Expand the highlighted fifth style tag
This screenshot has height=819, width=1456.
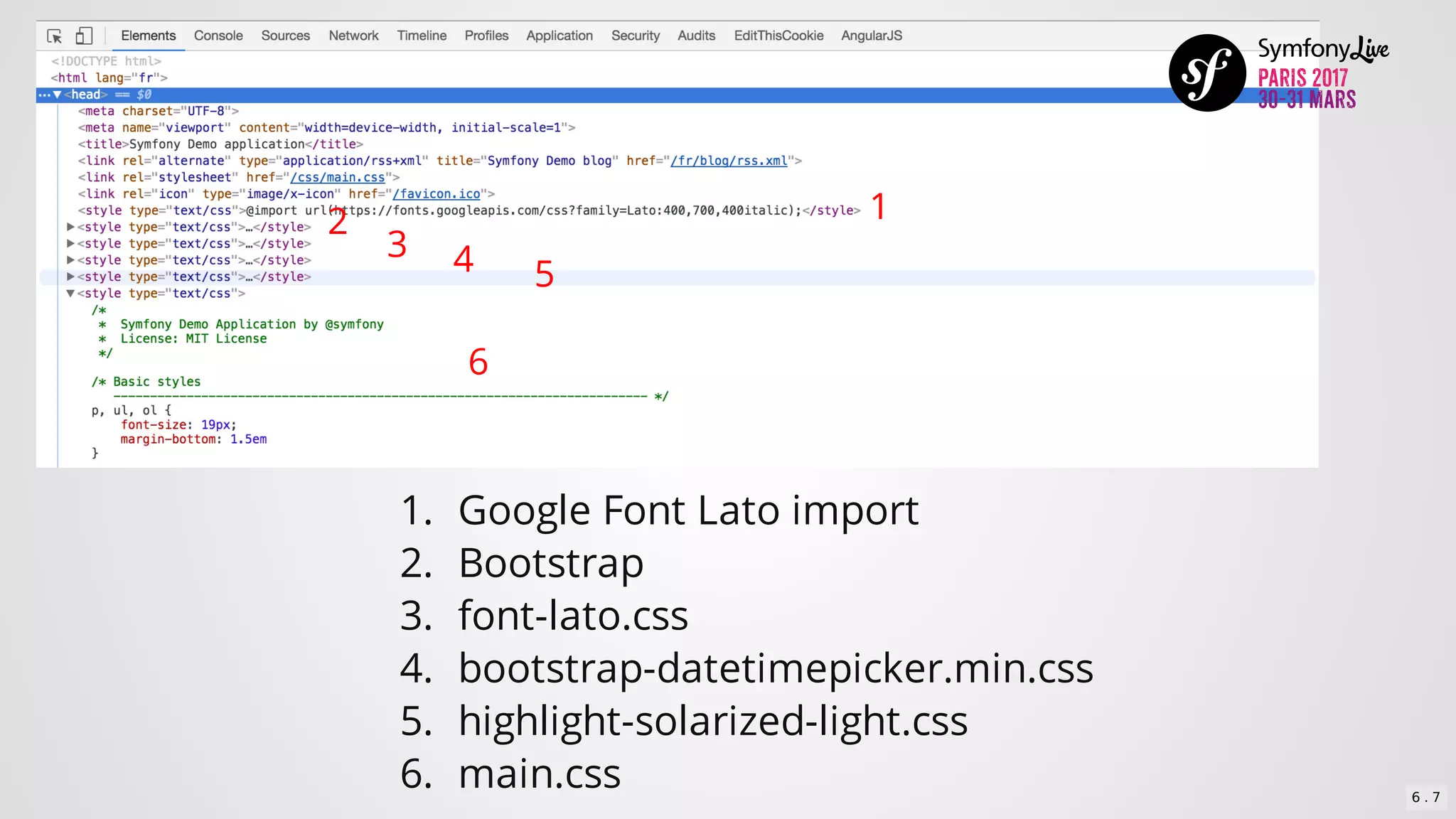70,277
